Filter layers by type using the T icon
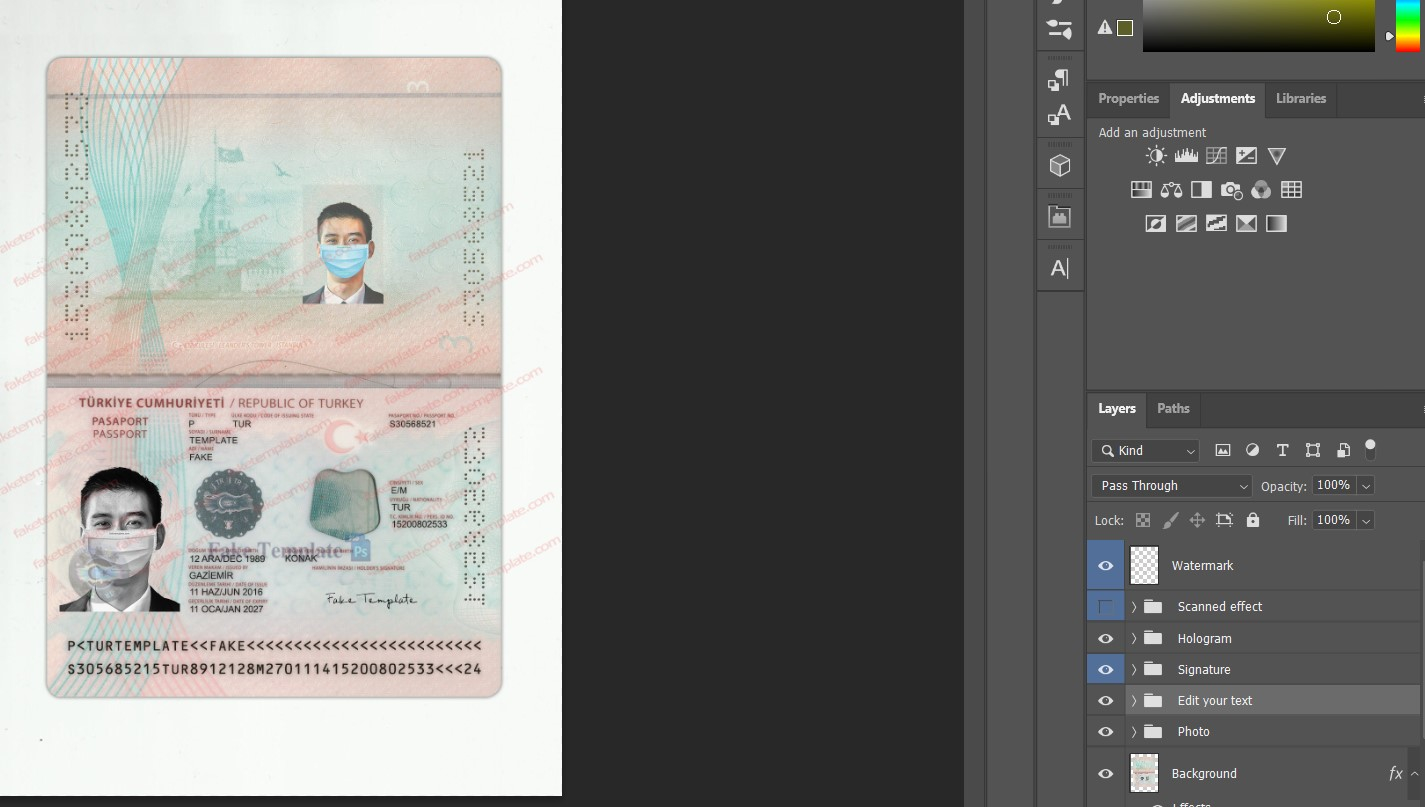The width and height of the screenshot is (1425, 807). pos(1282,450)
